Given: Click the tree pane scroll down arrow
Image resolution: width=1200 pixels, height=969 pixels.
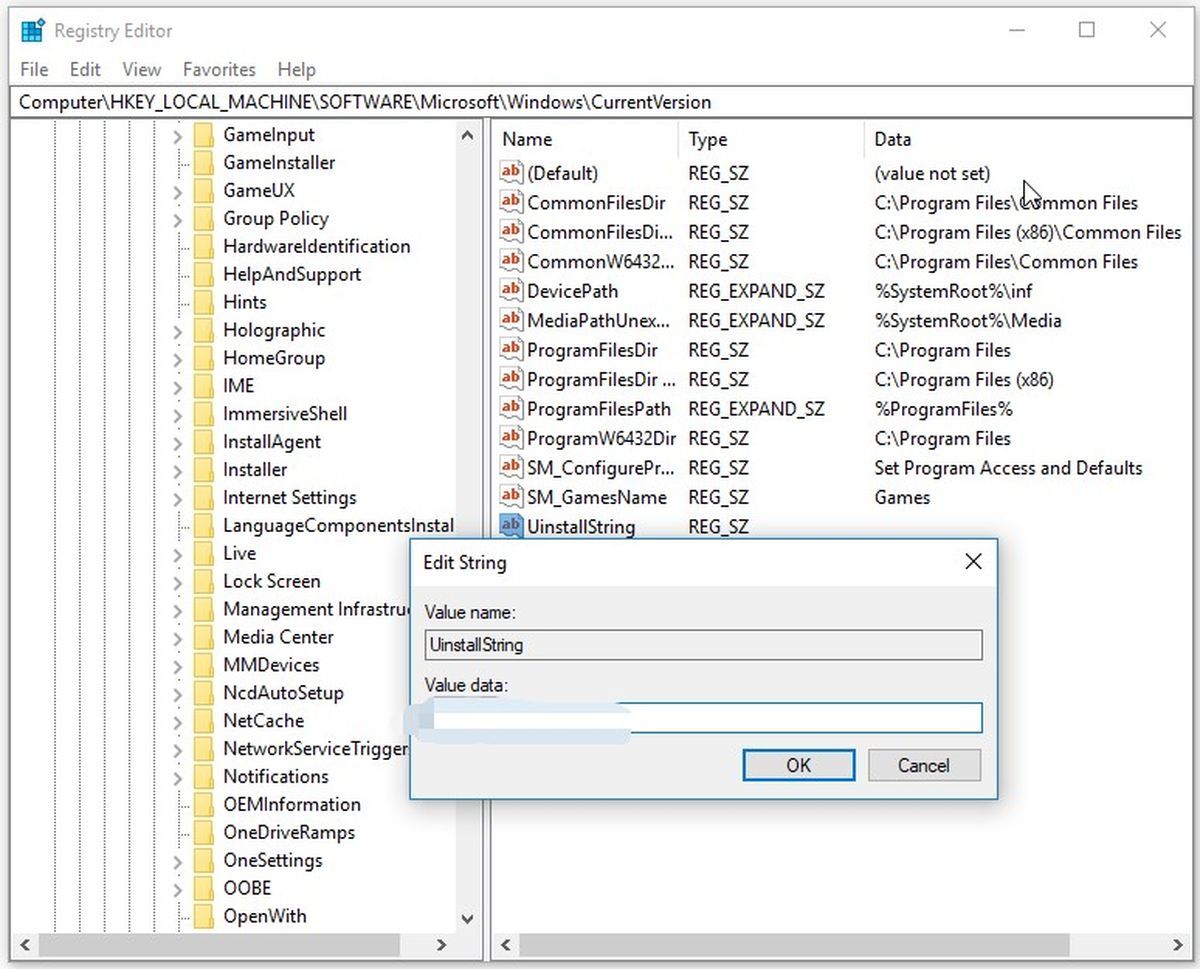Looking at the screenshot, I should (x=467, y=917).
